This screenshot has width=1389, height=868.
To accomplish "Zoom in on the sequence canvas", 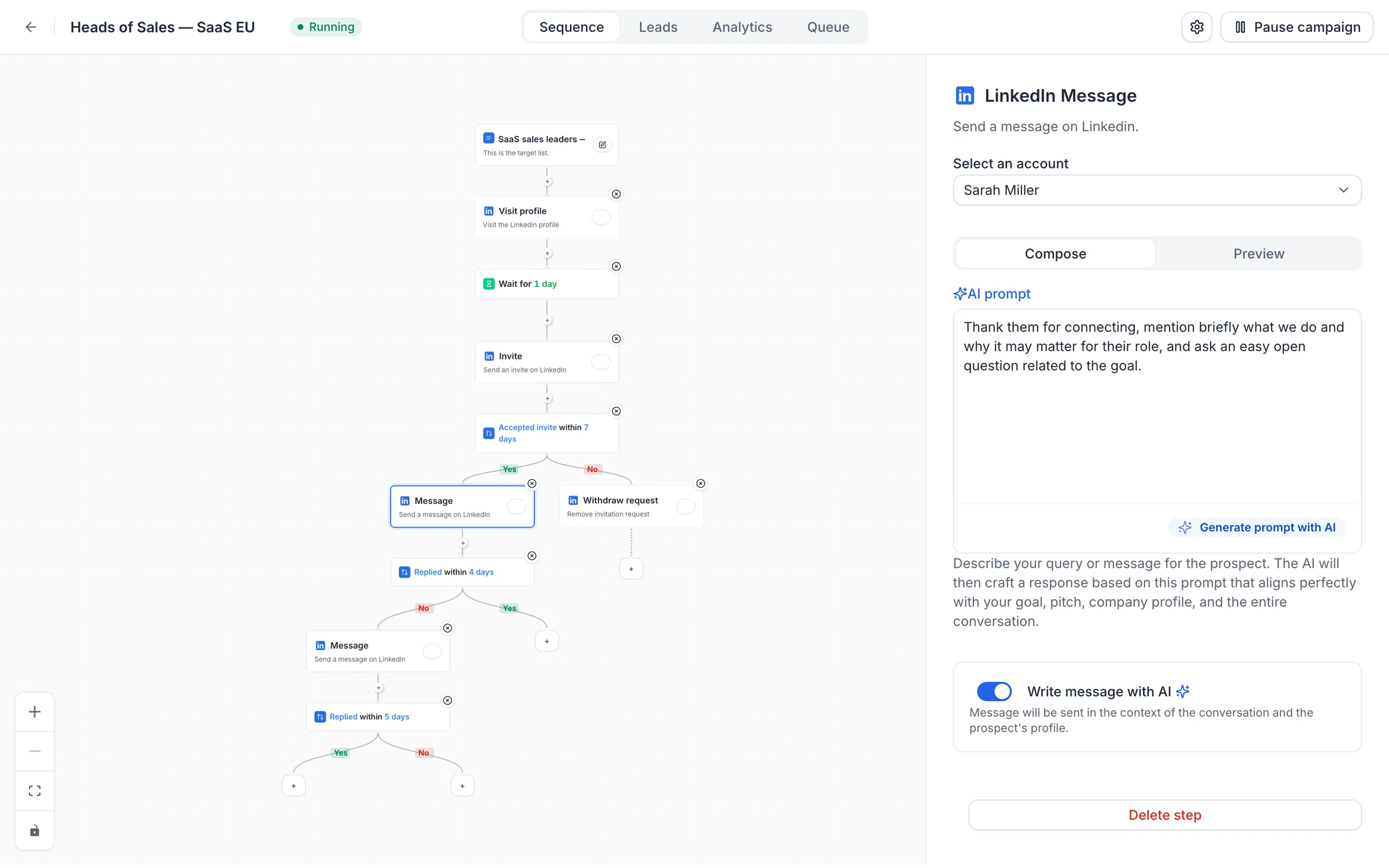I will 35,712.
